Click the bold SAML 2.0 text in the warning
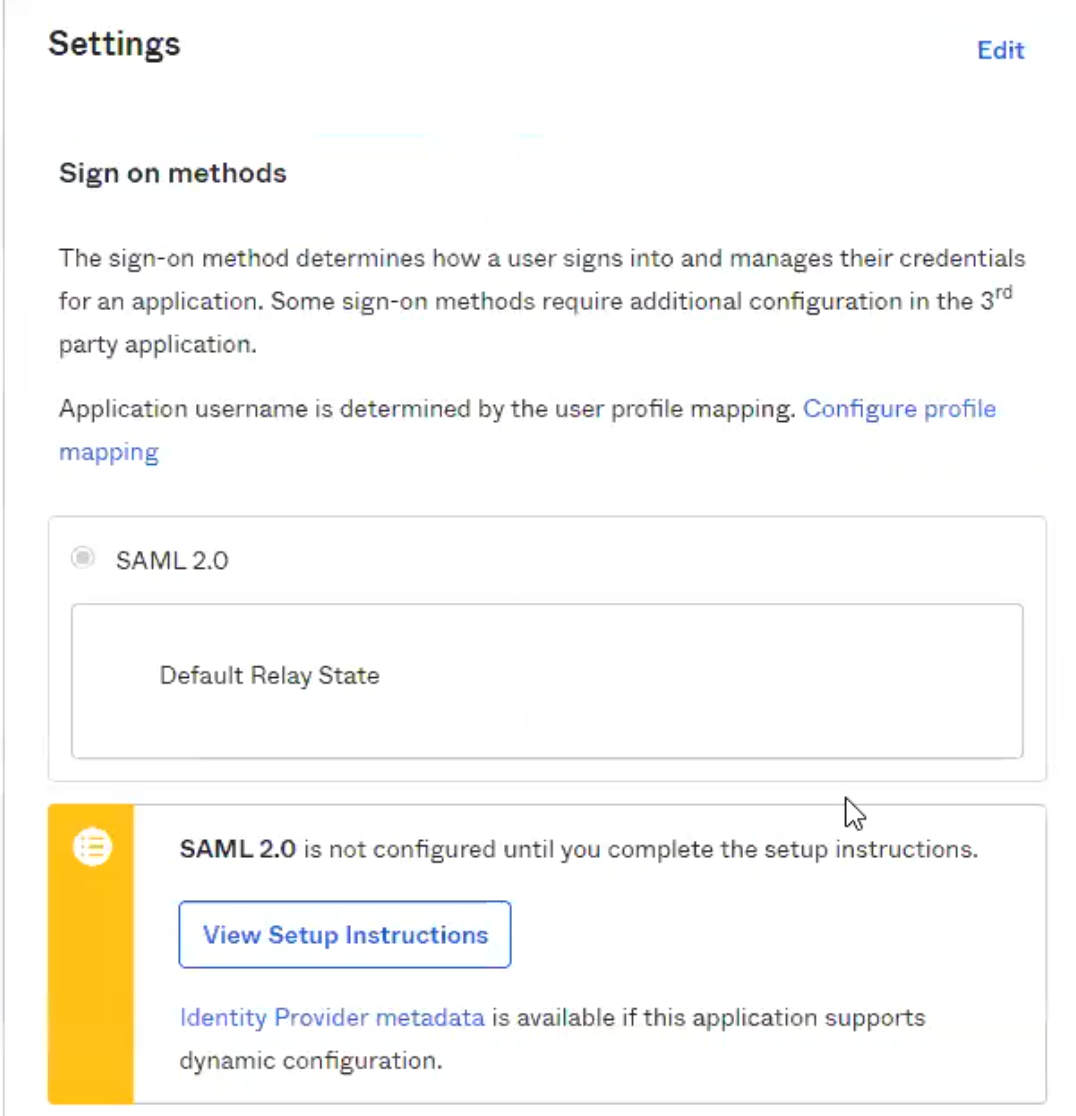This screenshot has width=1076, height=1116. (238, 848)
